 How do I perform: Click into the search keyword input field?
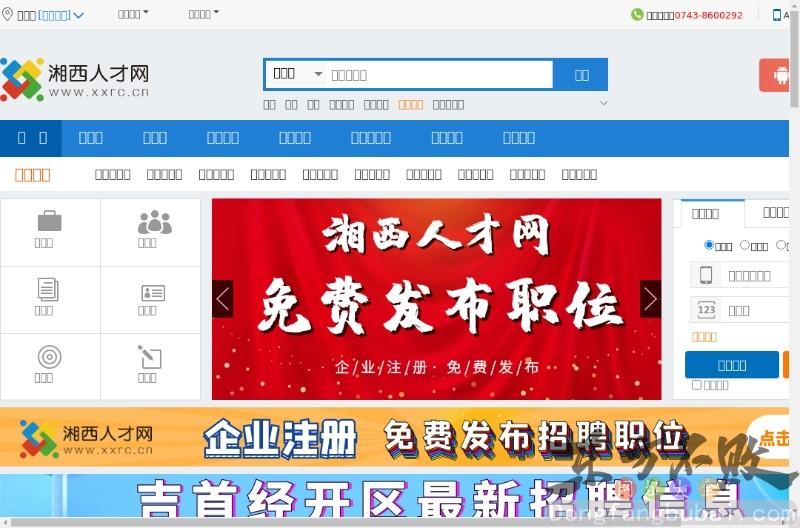[439, 74]
